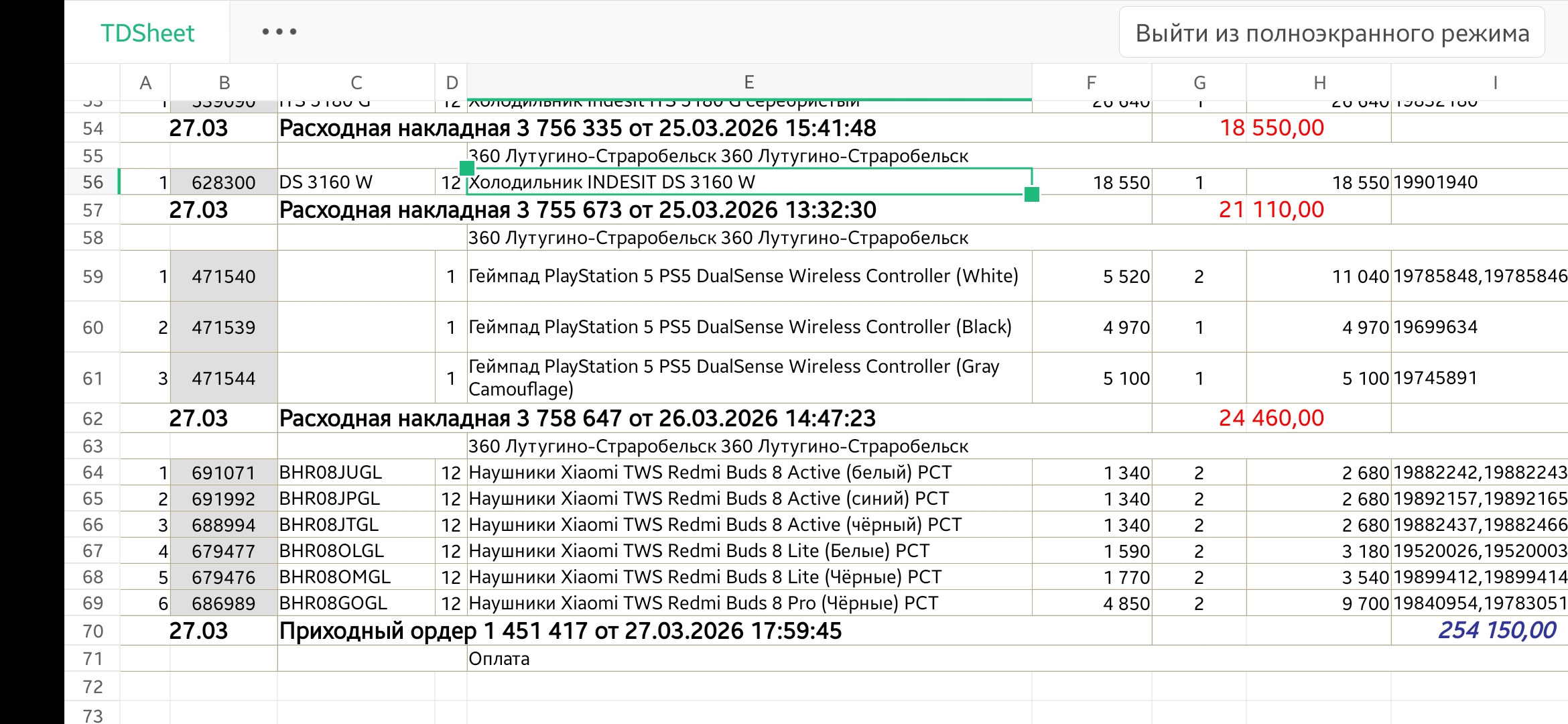
Task: Select cell with product code 471540
Action: tap(224, 276)
